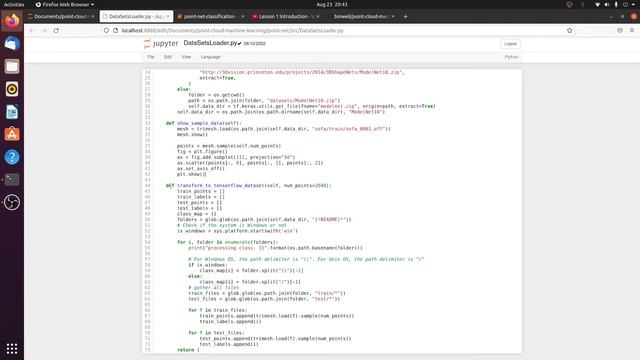
Task: Open Rhythmbox music player in dock
Action: (x=12, y=89)
